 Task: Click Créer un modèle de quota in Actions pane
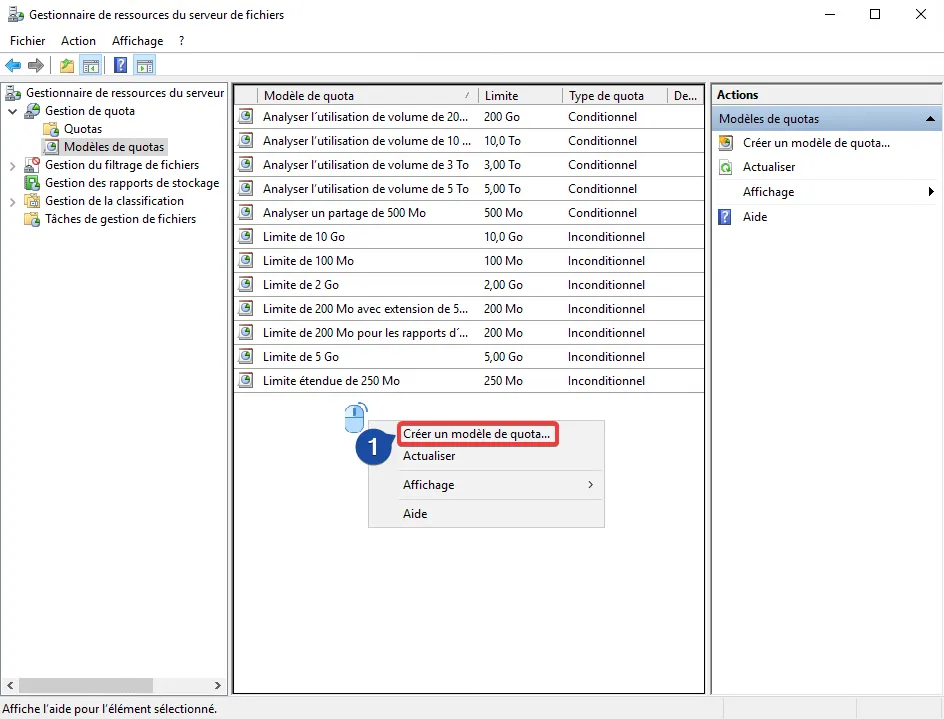[816, 143]
